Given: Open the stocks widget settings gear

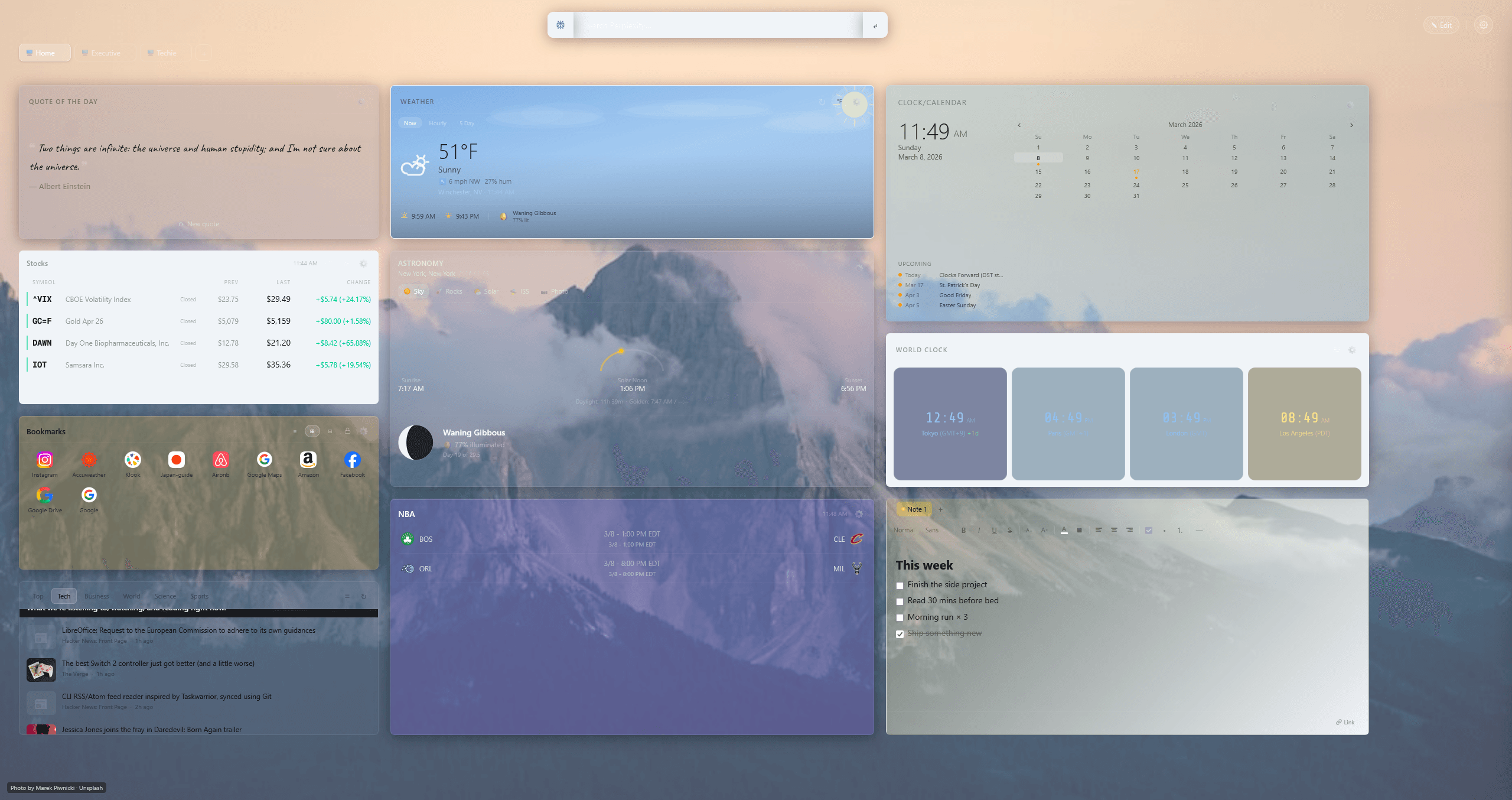Looking at the screenshot, I should click(363, 264).
